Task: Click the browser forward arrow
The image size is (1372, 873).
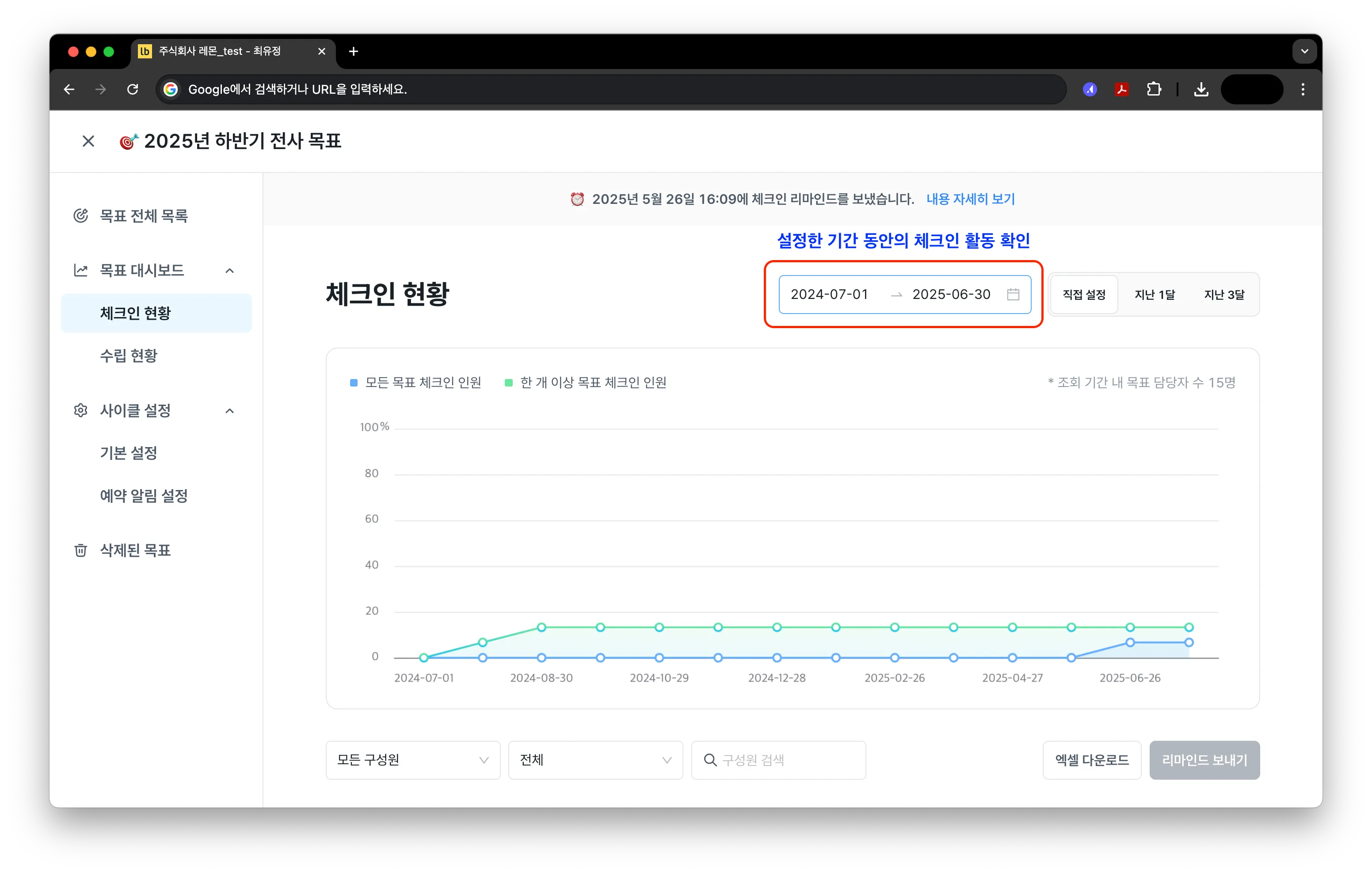Action: [101, 89]
